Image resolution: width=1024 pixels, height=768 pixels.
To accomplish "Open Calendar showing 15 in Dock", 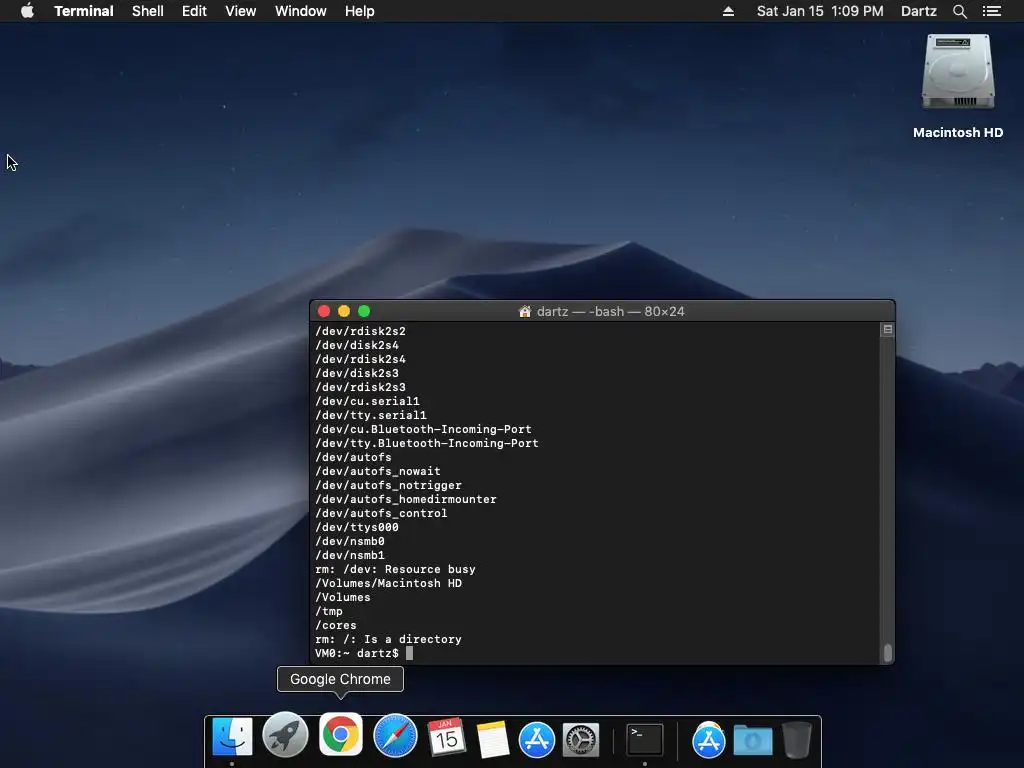I will (x=447, y=738).
